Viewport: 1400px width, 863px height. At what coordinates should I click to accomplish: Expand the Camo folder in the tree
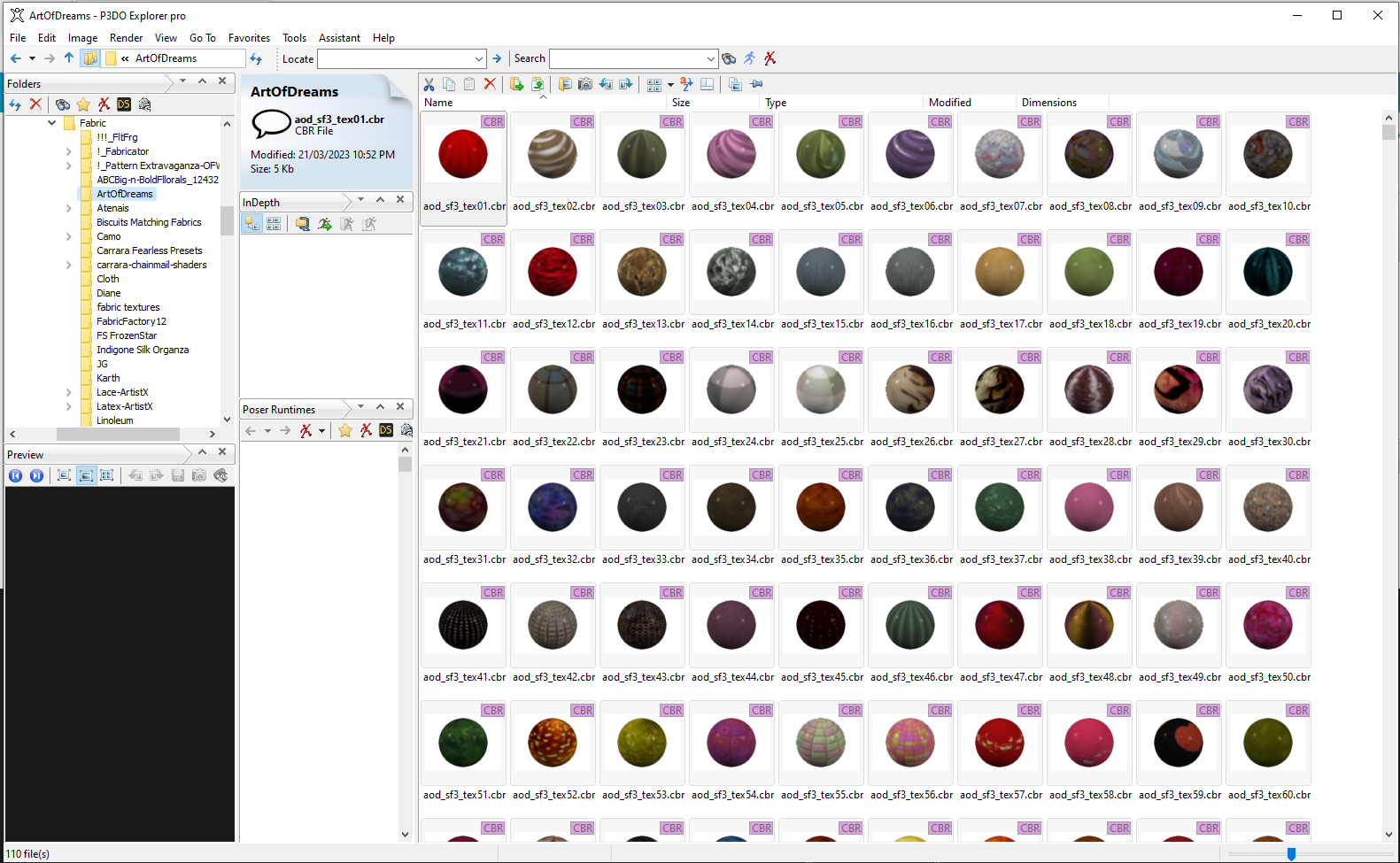[x=69, y=236]
